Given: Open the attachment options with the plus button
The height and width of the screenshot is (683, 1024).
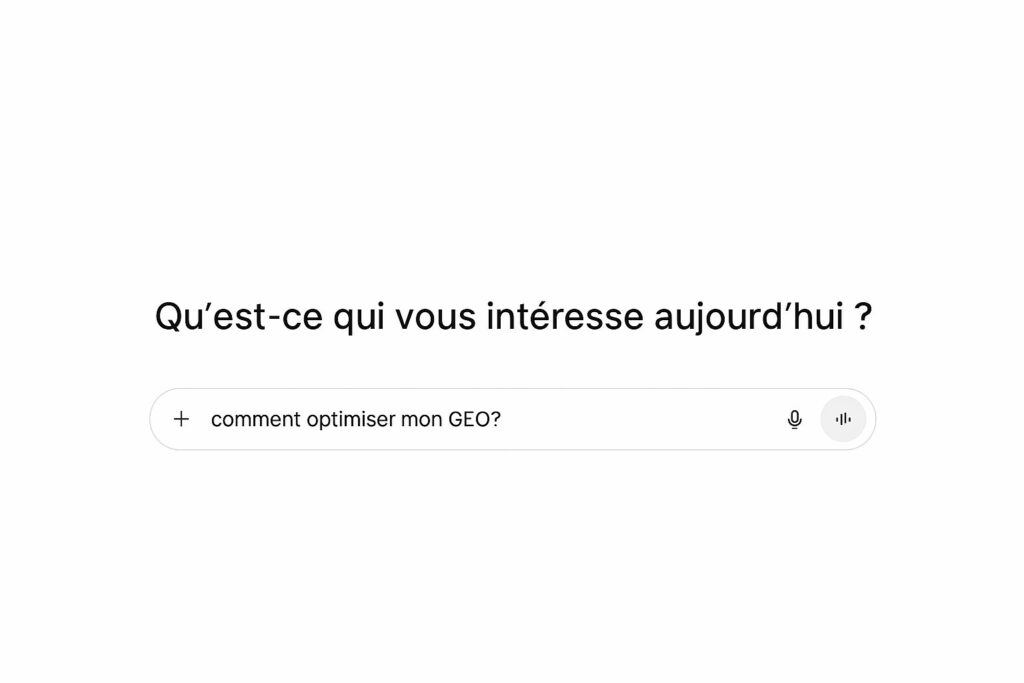Looking at the screenshot, I should 181,419.
